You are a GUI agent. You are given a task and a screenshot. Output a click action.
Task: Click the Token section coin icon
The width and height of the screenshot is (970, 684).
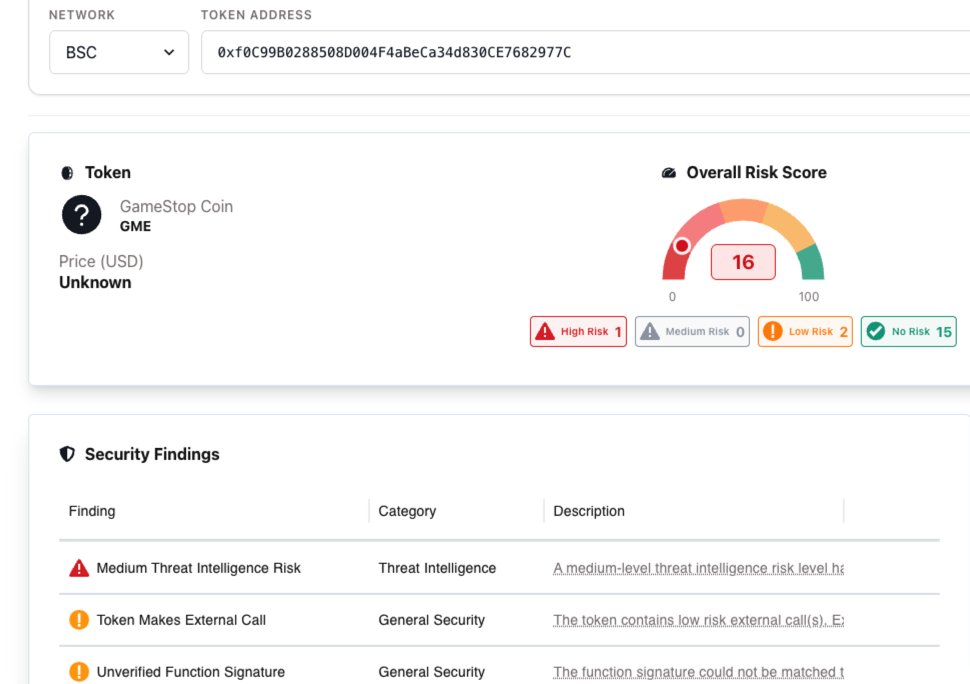[67, 173]
